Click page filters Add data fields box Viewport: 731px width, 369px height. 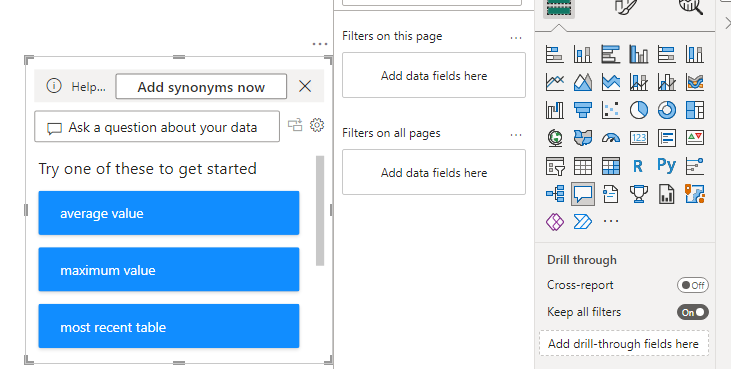pyautogui.click(x=434, y=75)
